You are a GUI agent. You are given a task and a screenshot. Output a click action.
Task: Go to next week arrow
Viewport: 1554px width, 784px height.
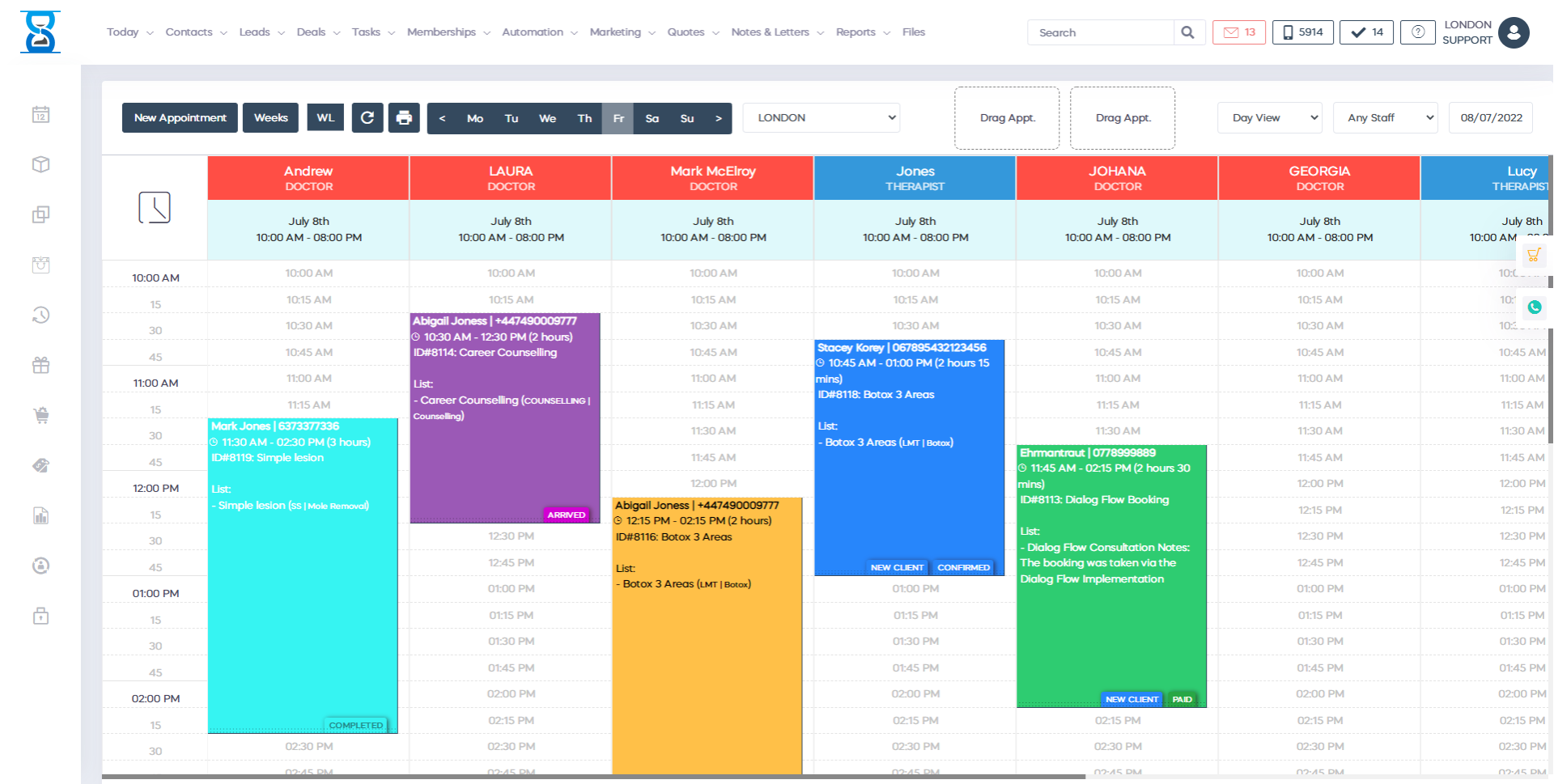[718, 118]
